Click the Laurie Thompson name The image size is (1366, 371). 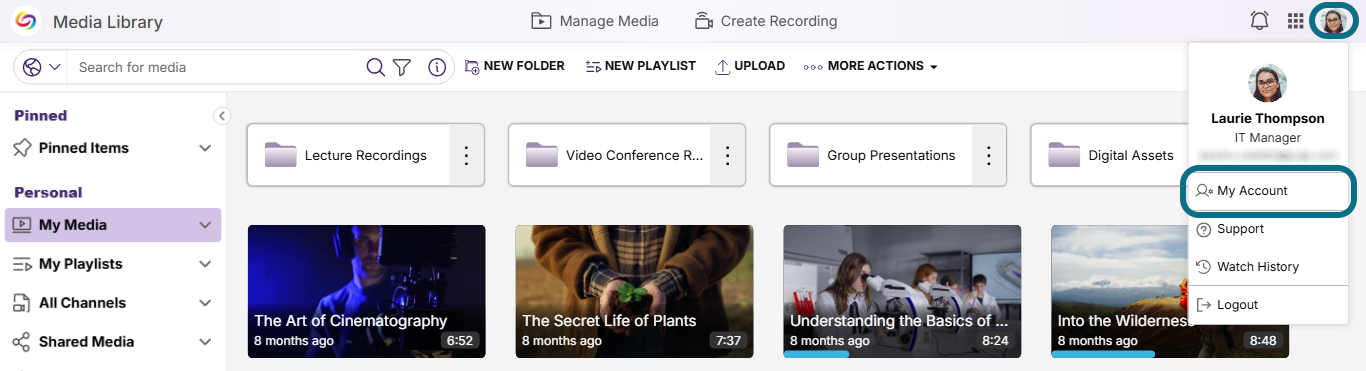click(x=1268, y=118)
